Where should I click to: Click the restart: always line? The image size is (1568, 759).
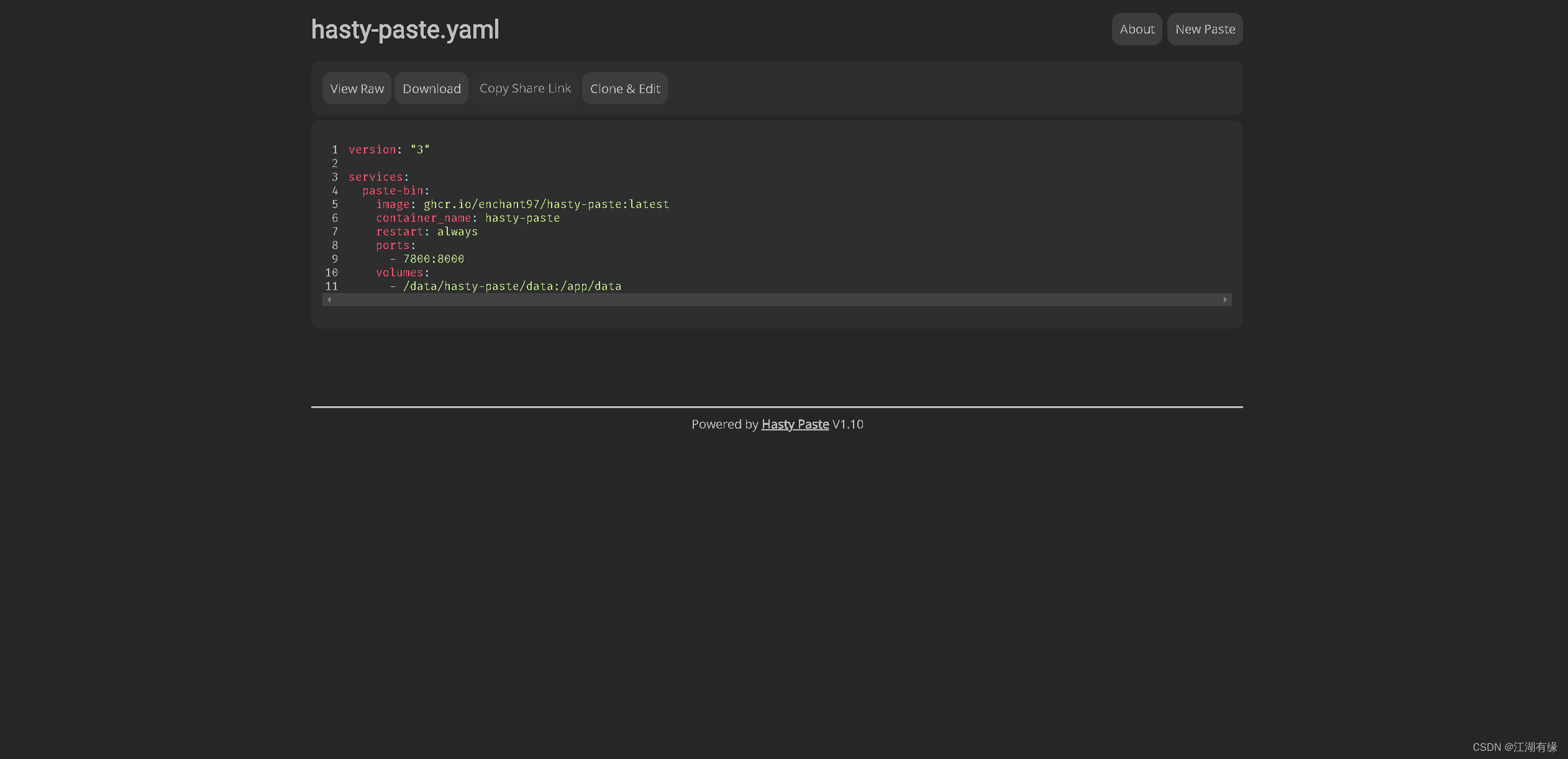(426, 232)
